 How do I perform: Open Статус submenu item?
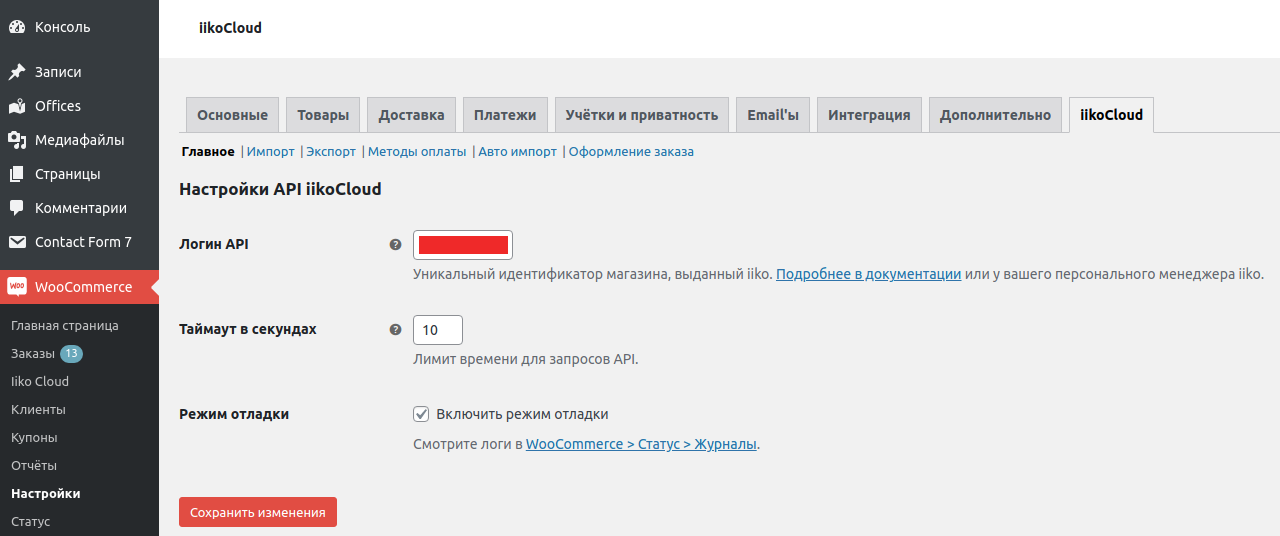click(x=31, y=522)
